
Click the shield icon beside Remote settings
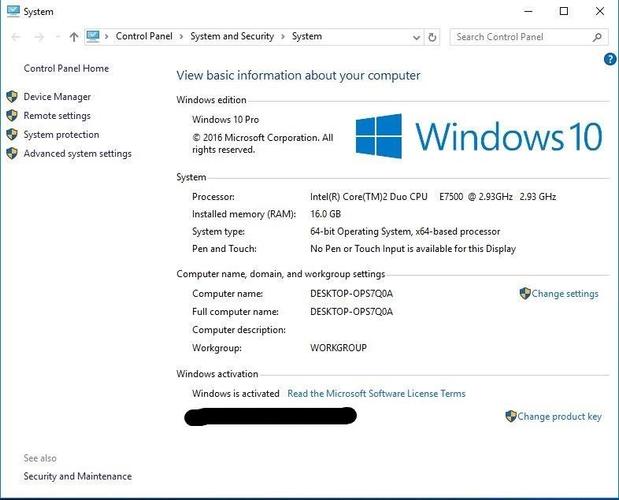[x=12, y=116]
